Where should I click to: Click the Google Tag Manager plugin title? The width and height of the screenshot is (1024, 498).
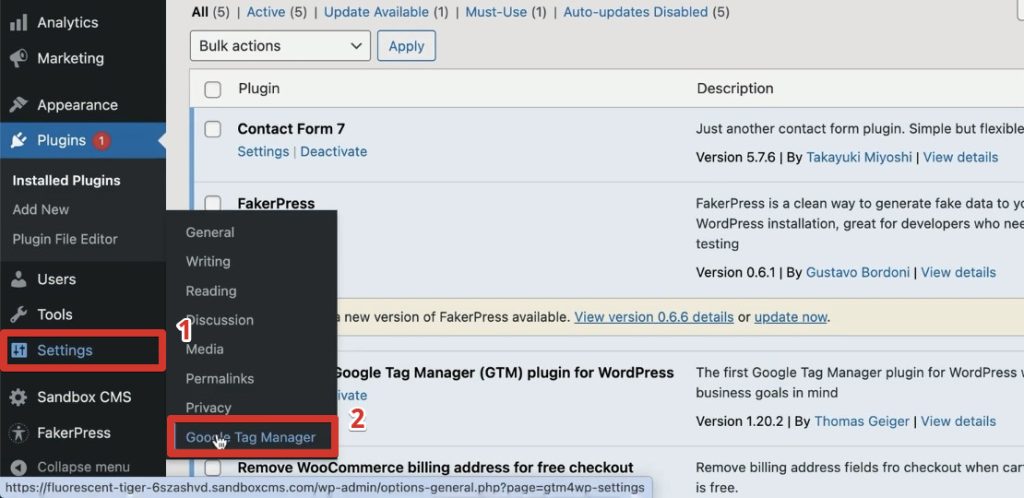(x=504, y=373)
